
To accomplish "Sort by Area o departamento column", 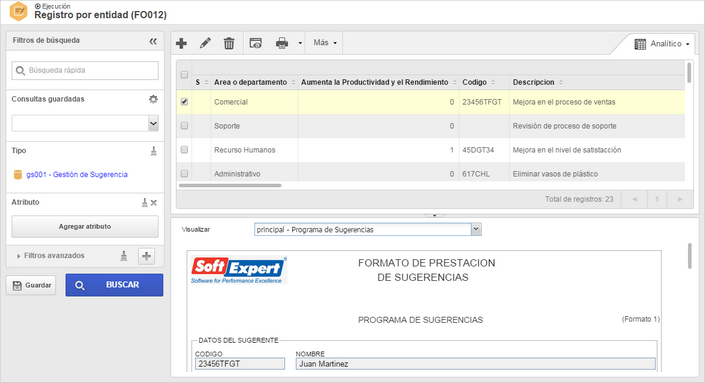I will coord(254,82).
